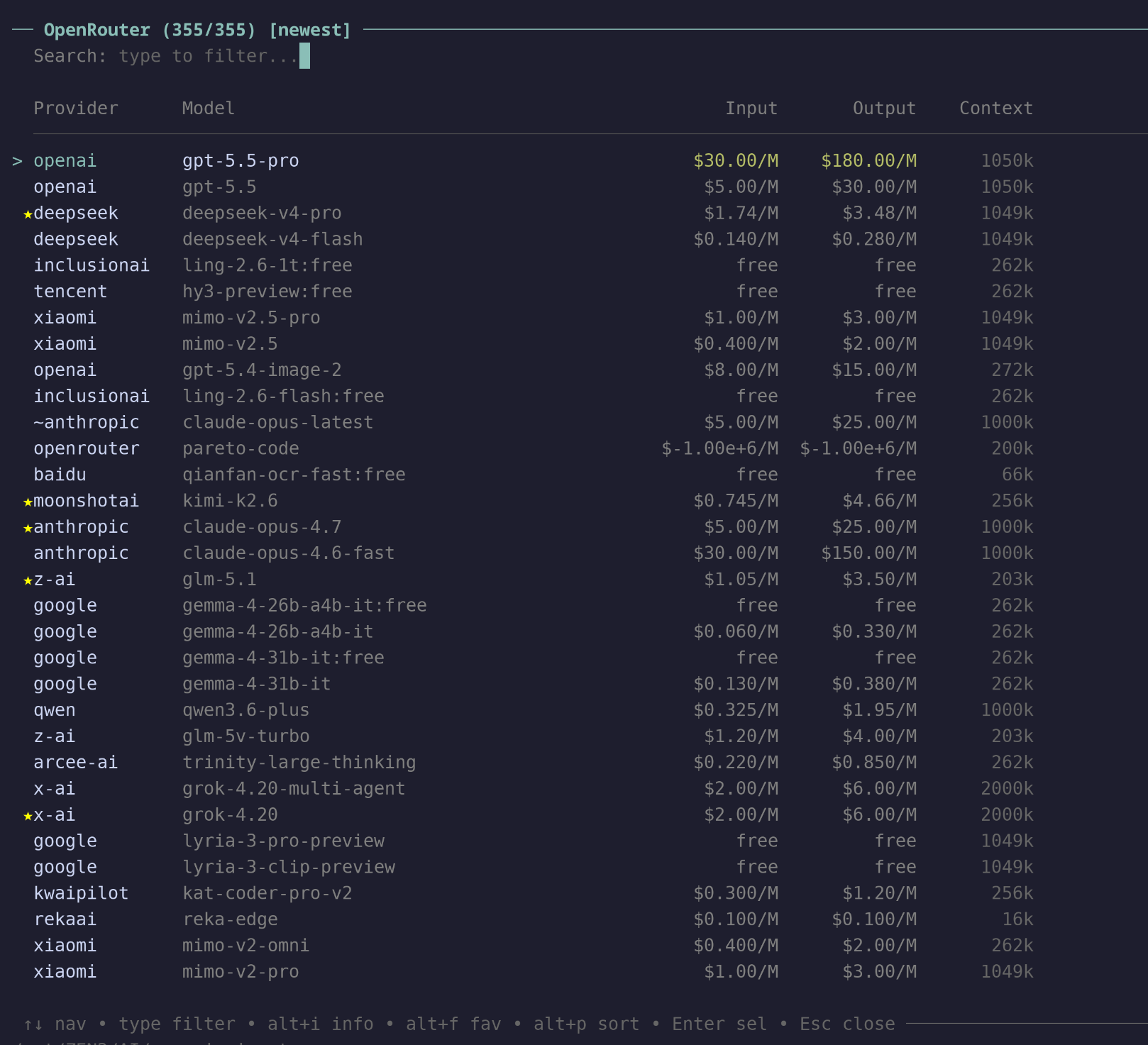Click the Esc close hint

pos(847,1024)
